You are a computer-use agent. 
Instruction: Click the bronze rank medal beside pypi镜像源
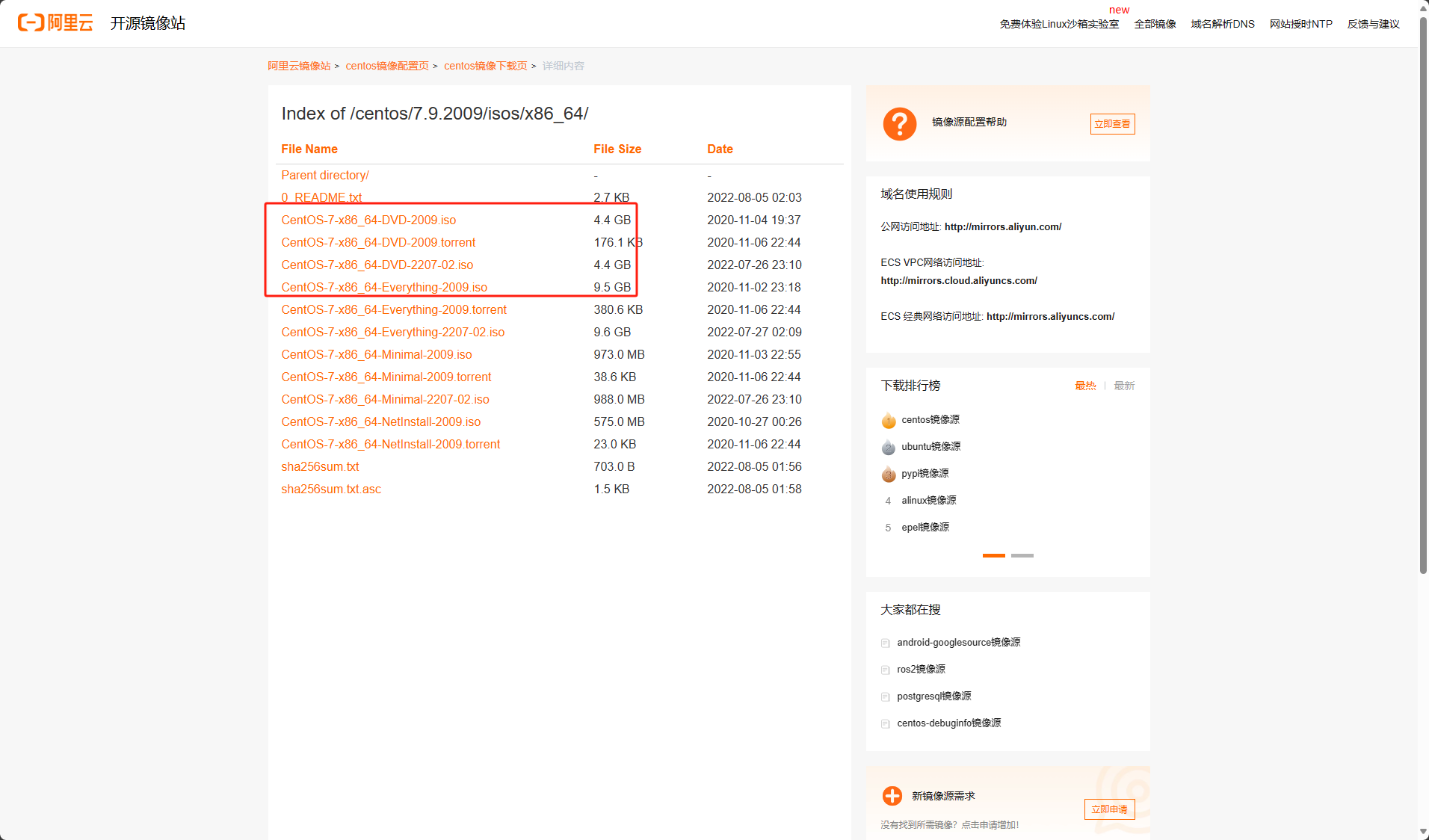pyautogui.click(x=889, y=474)
